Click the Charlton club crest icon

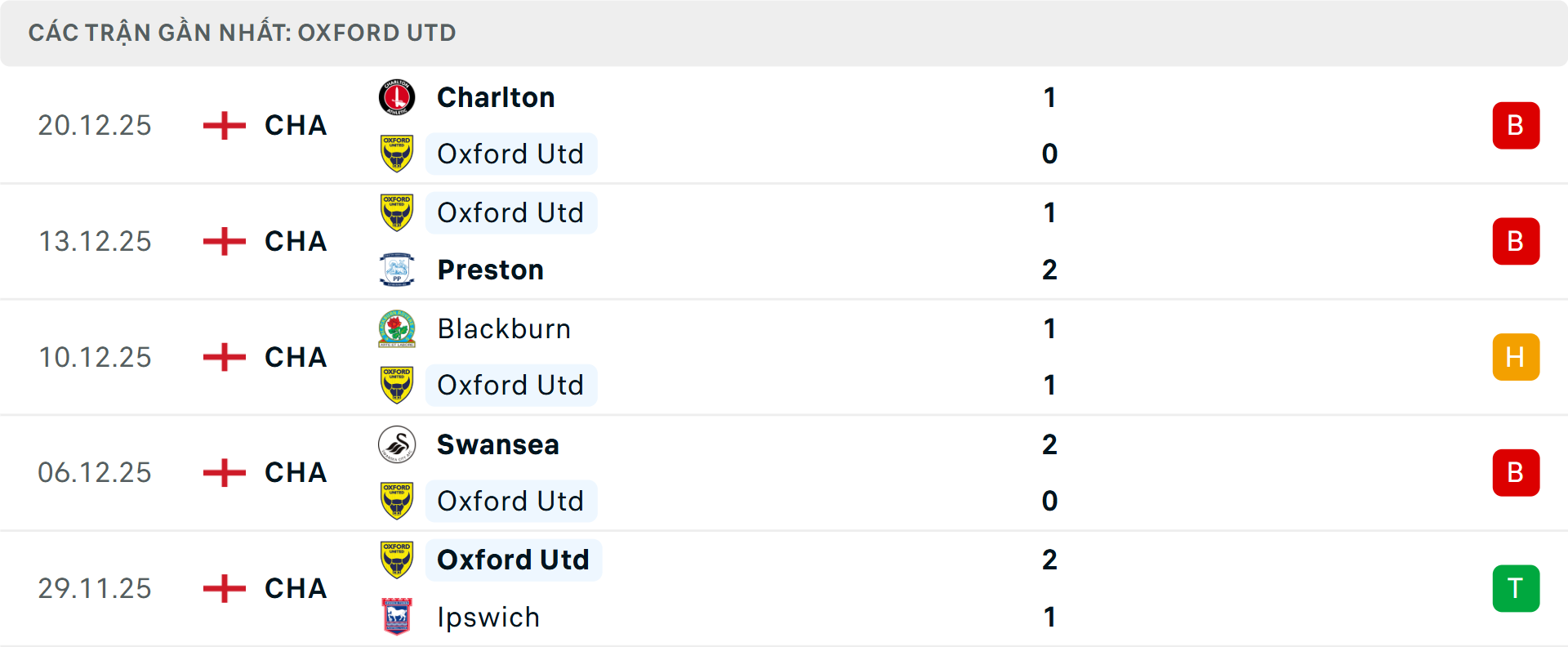click(x=397, y=98)
